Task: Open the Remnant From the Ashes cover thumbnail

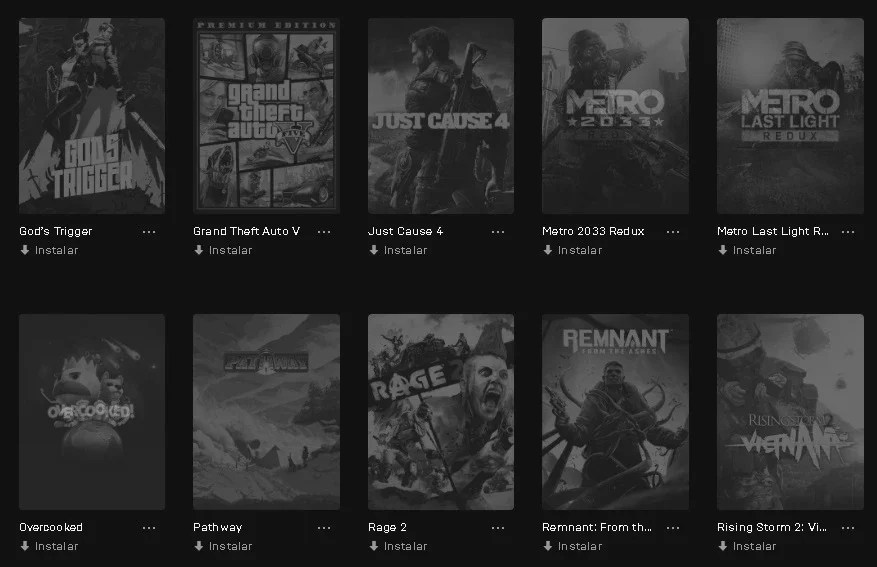Action: pyautogui.click(x=615, y=412)
